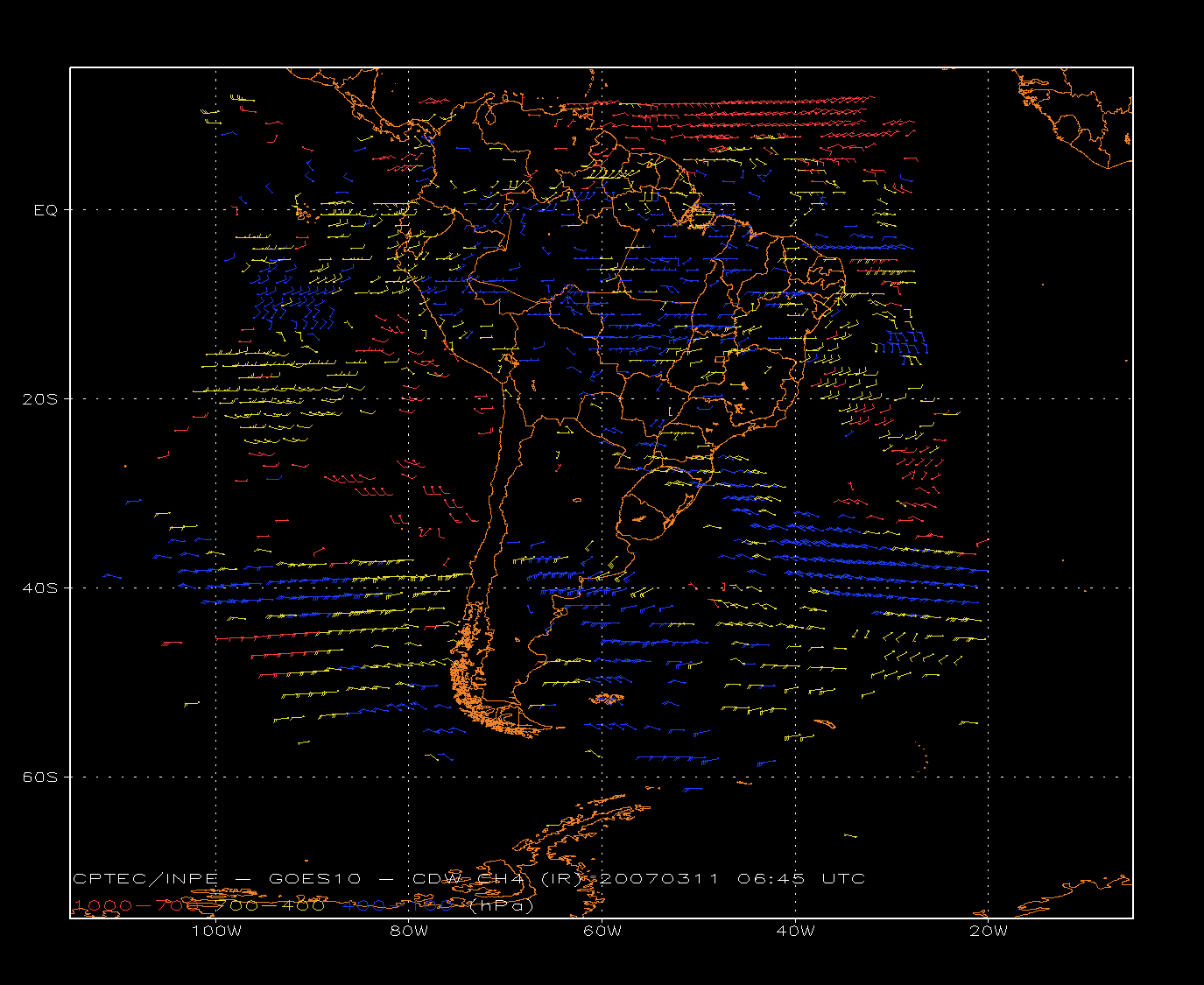Click the '20S' latitude axis label
Image resolution: width=1204 pixels, height=985 pixels.
pyautogui.click(x=40, y=398)
